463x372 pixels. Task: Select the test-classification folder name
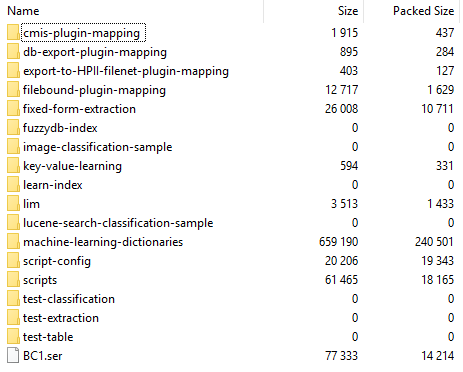tap(69, 299)
